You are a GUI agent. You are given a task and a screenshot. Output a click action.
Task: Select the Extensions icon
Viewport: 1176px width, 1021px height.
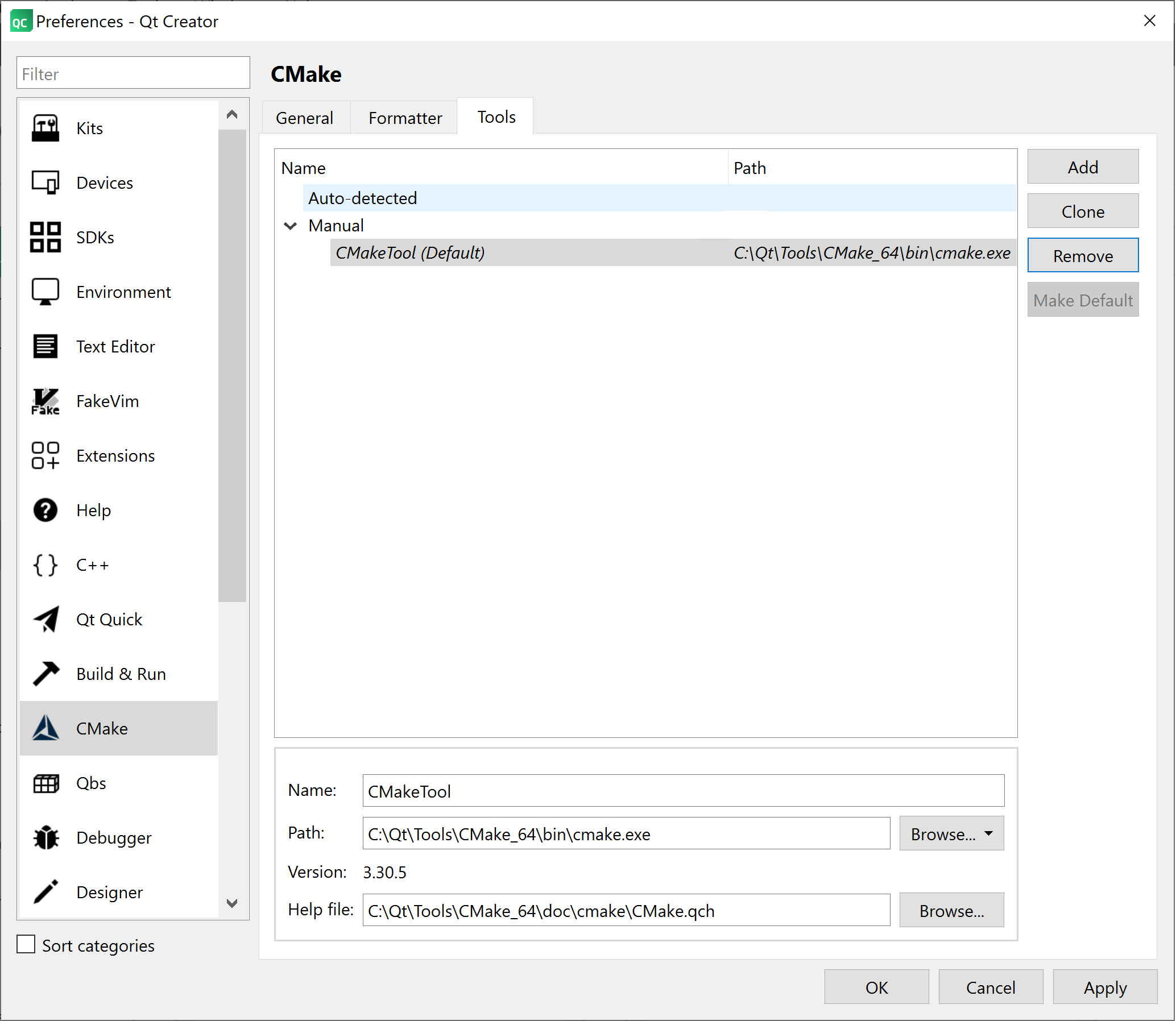pos(45,456)
